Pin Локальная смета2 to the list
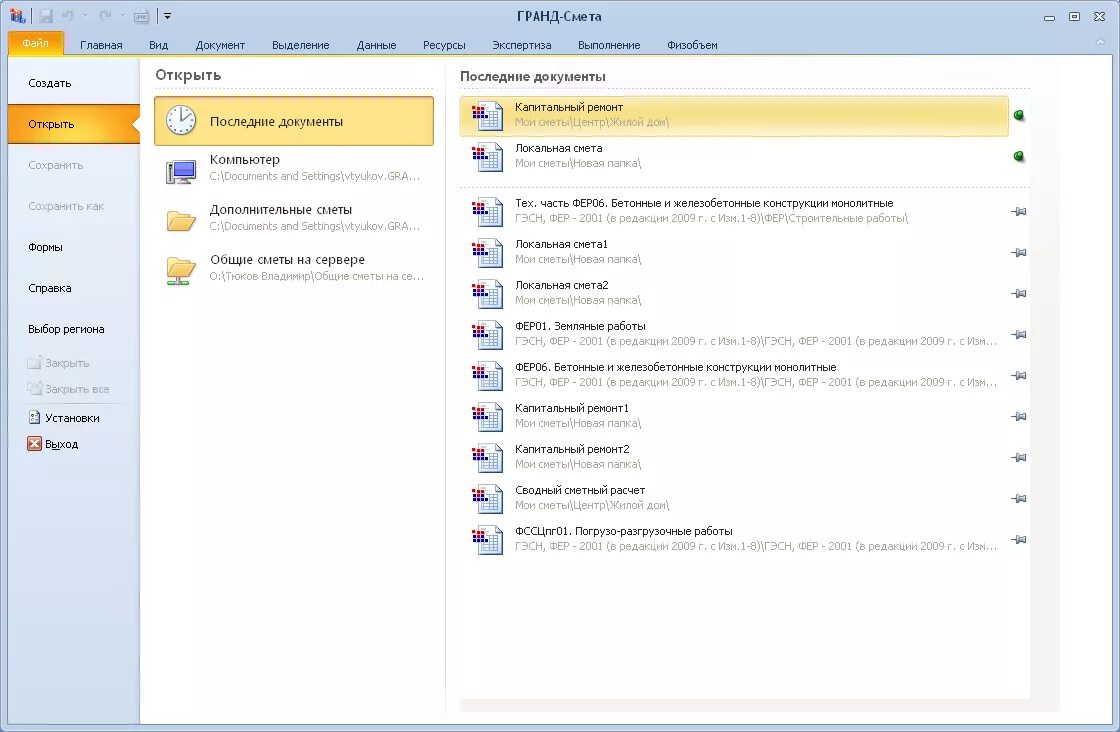Viewport: 1120px width, 732px height. point(1019,294)
